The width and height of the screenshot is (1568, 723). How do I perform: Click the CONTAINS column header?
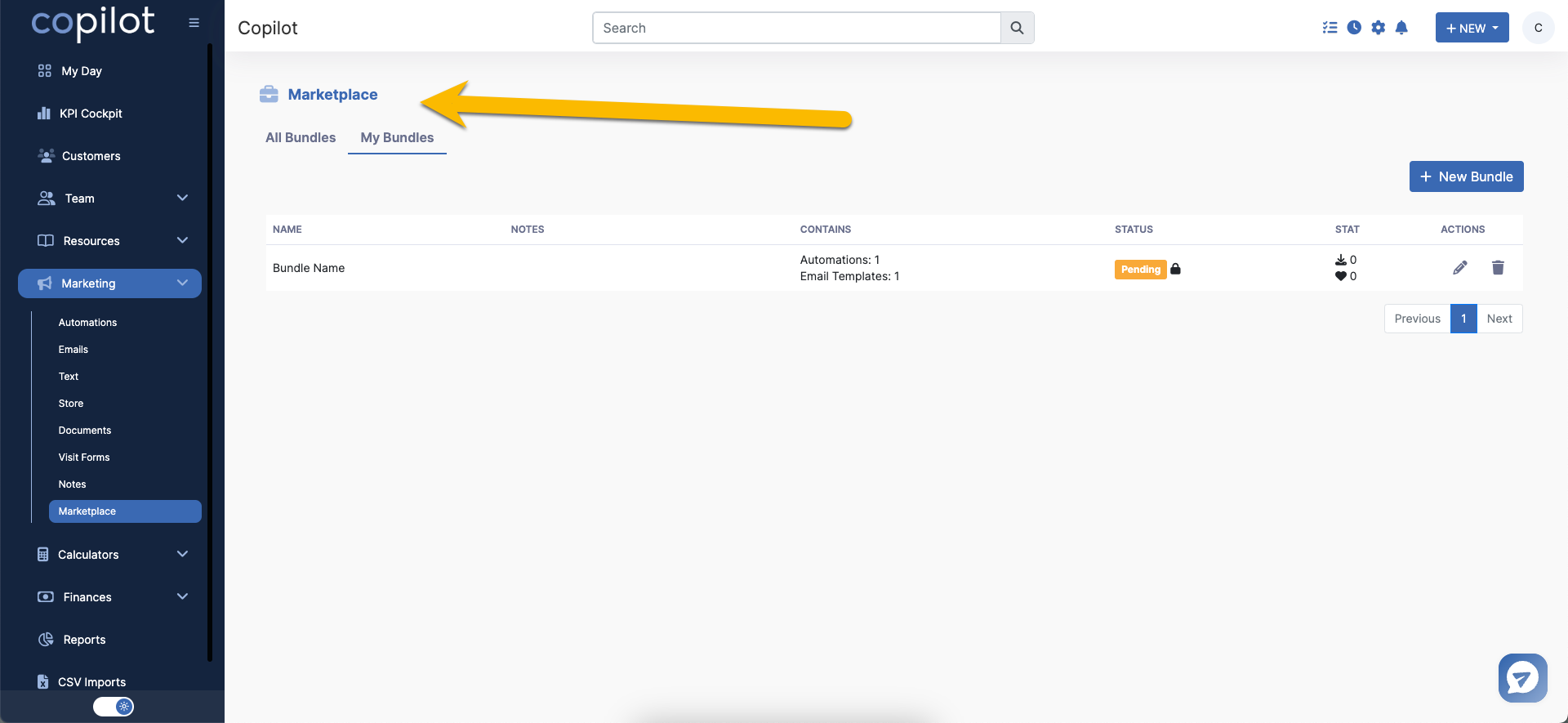pyautogui.click(x=826, y=230)
